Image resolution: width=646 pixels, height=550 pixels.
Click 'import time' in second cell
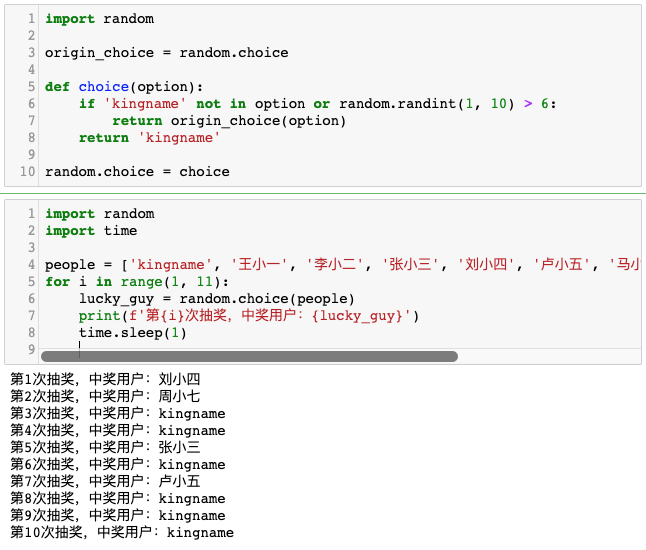91,231
